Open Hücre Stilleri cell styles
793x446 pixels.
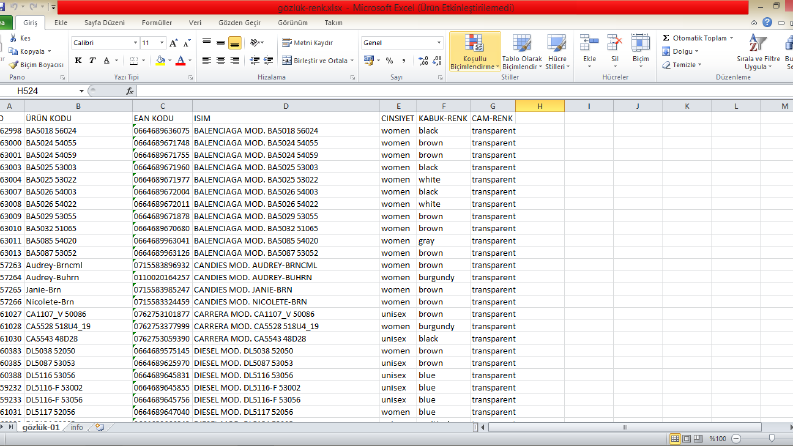pyautogui.click(x=557, y=52)
